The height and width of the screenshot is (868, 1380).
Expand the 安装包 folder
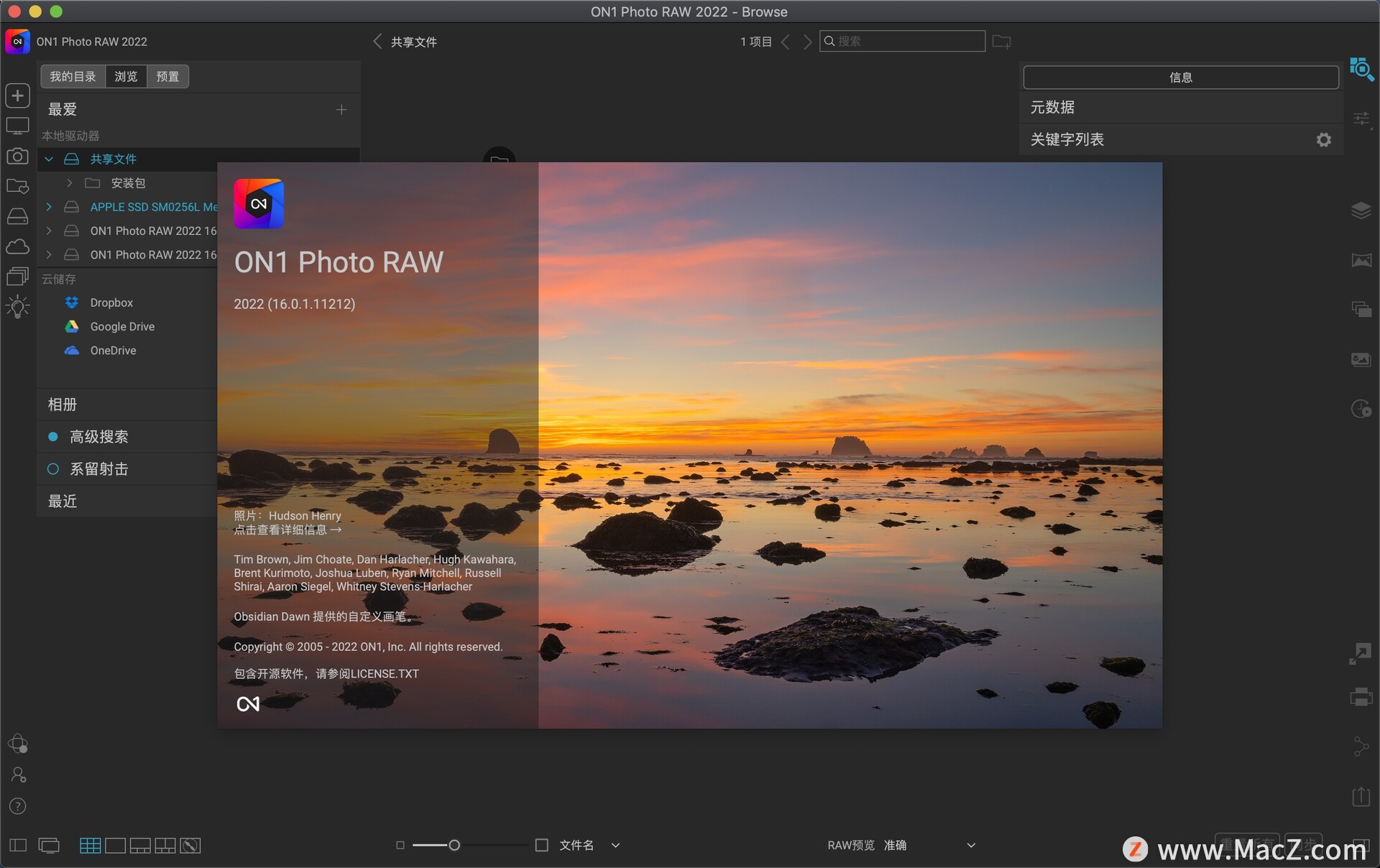coord(69,183)
